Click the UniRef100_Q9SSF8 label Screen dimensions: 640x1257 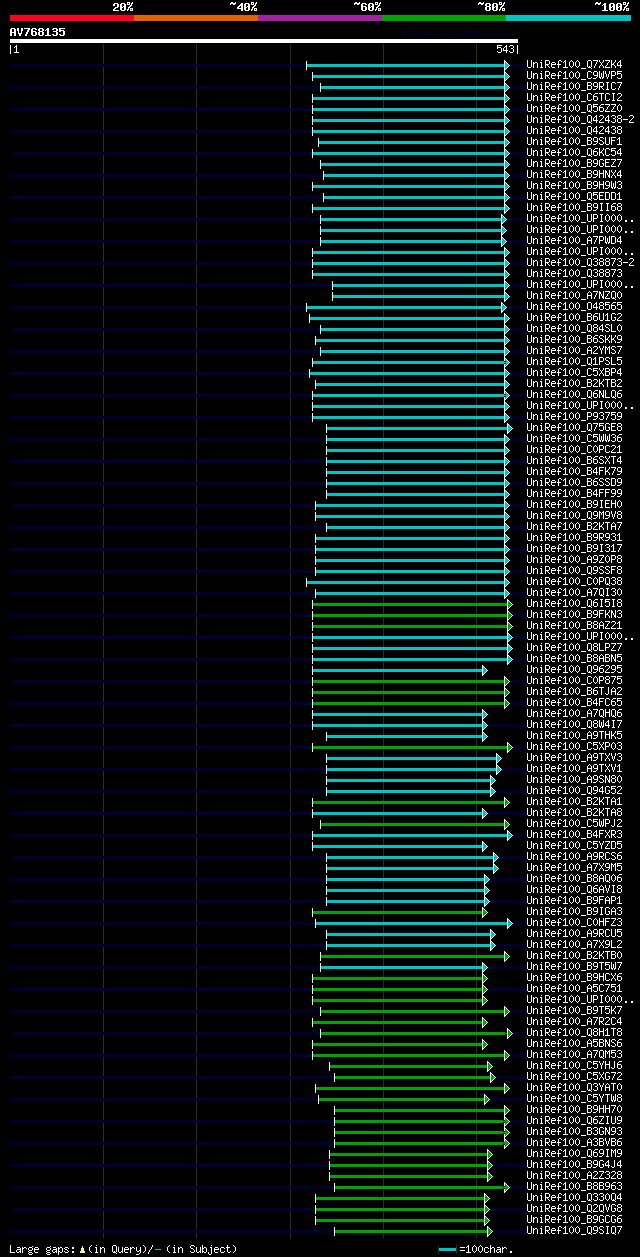(574, 570)
